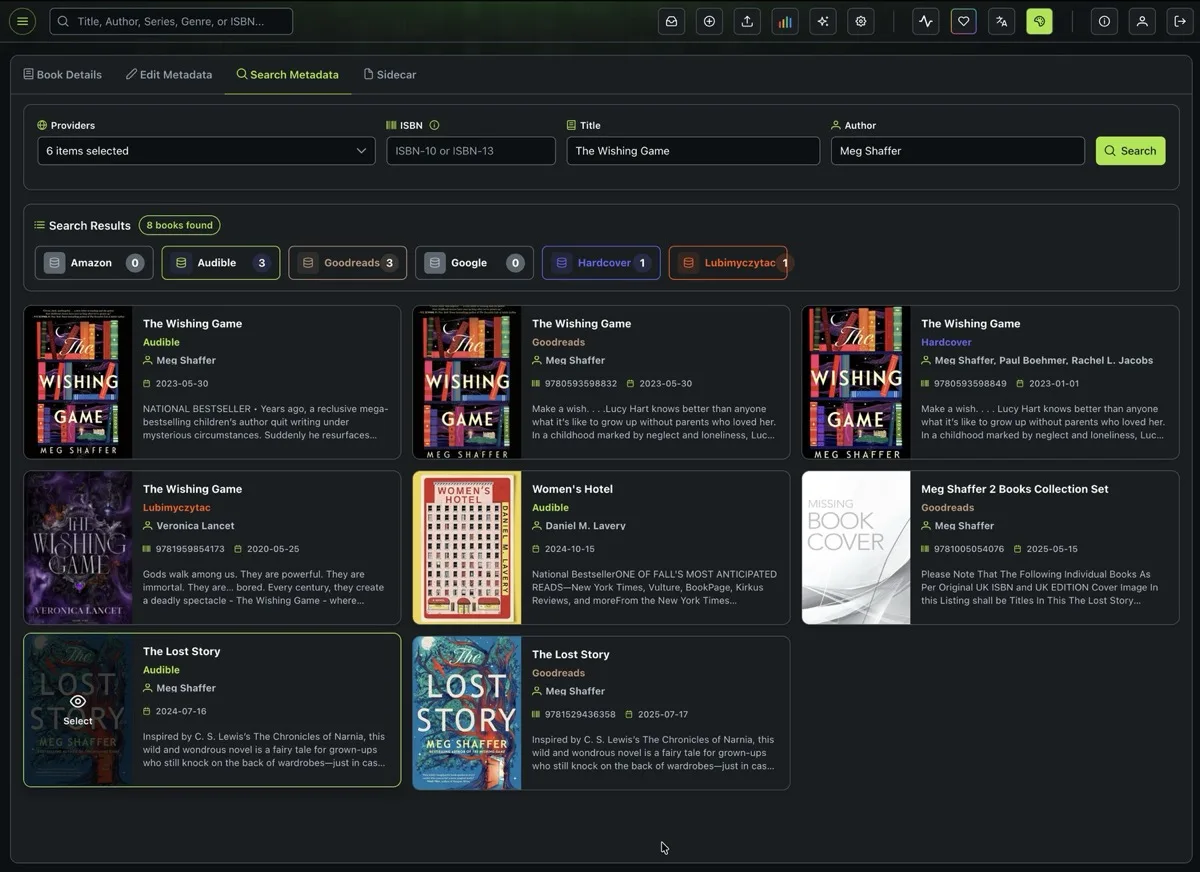This screenshot has width=1200, height=872.
Task: Click the 'NATIONAL BESTSELLER' description on Audible Wishing Game
Action: (x=266, y=422)
